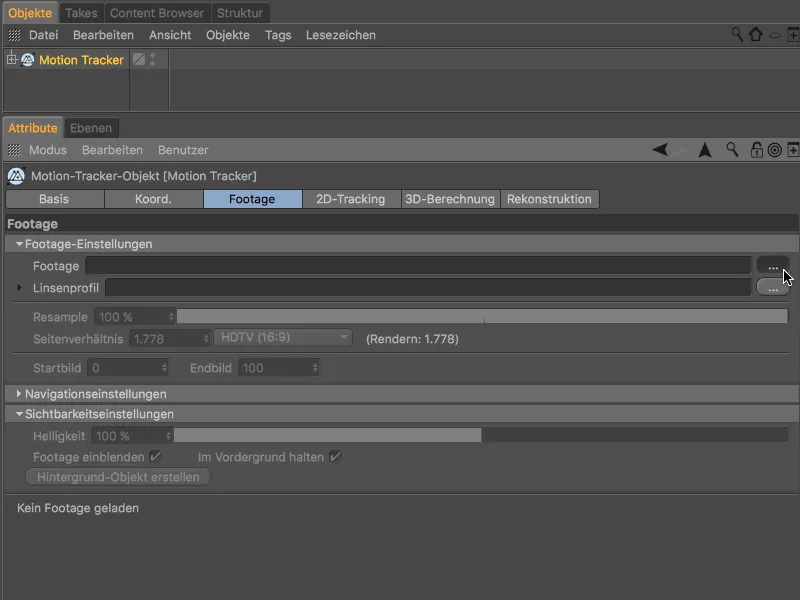Select the Motion Tracker object icon
The width and height of the screenshot is (800, 600).
27,59
